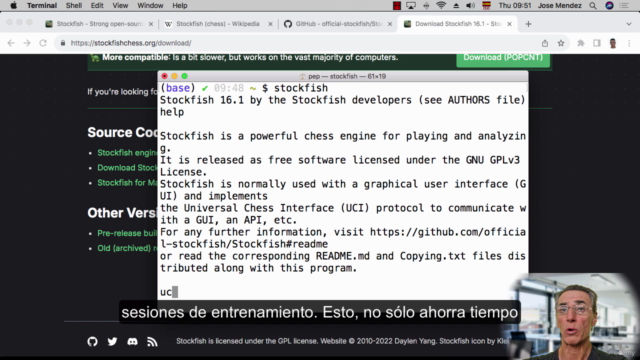
Task: Open the Stockfish engine source link
Action: pyautogui.click(x=127, y=153)
